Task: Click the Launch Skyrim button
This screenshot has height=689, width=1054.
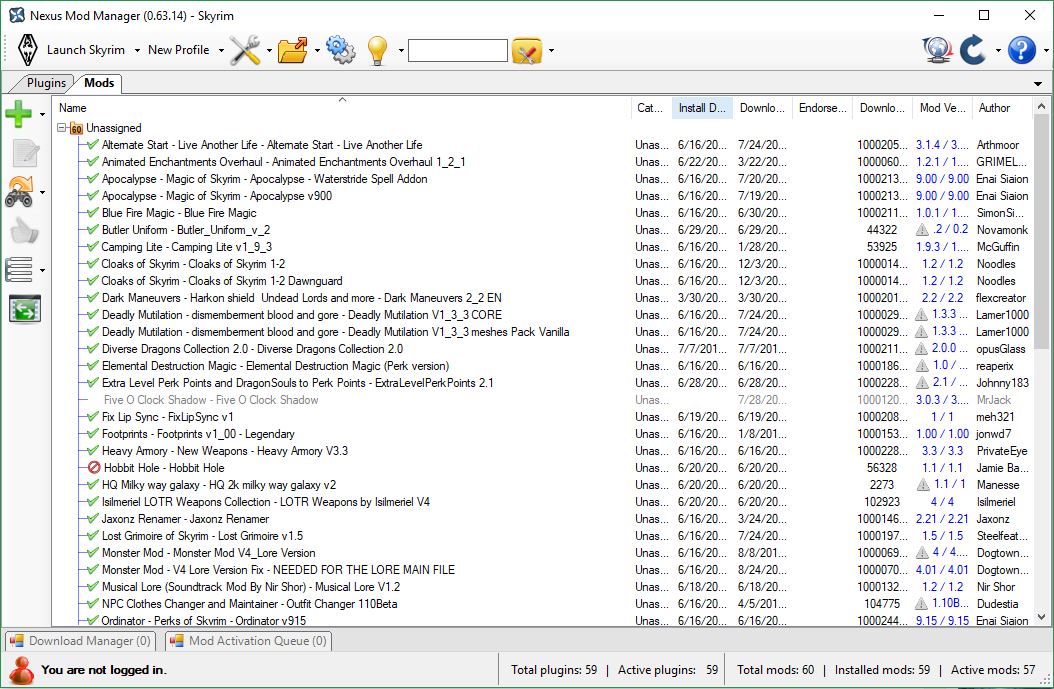Action: coord(84,50)
